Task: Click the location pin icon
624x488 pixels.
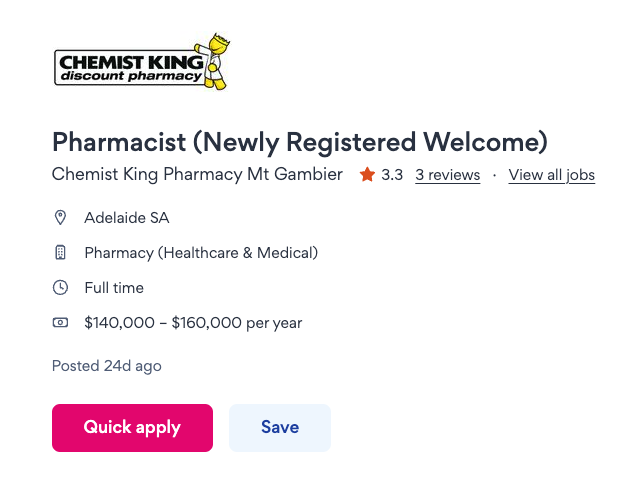Action: pos(60,217)
